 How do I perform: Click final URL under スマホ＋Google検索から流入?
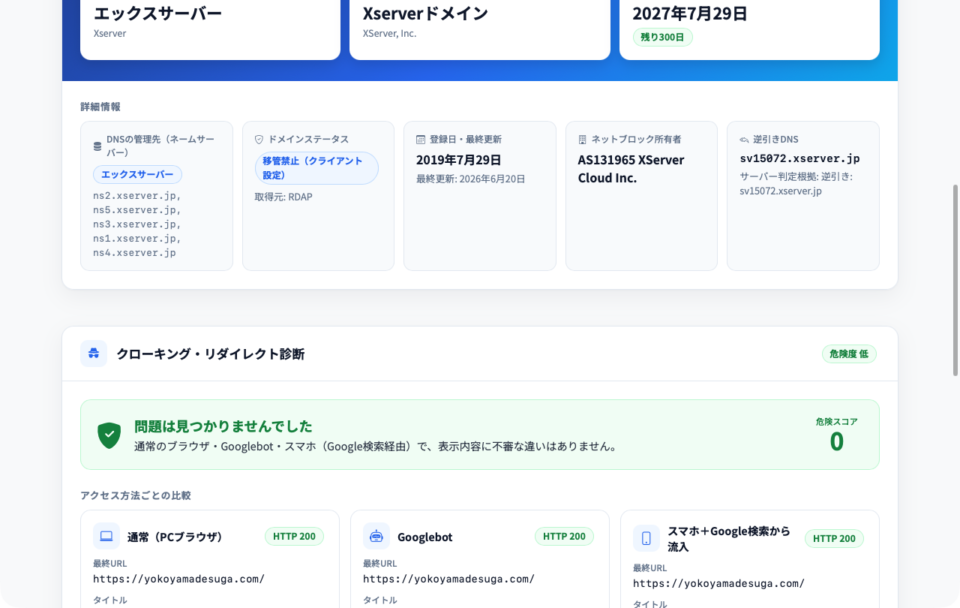tap(719, 584)
